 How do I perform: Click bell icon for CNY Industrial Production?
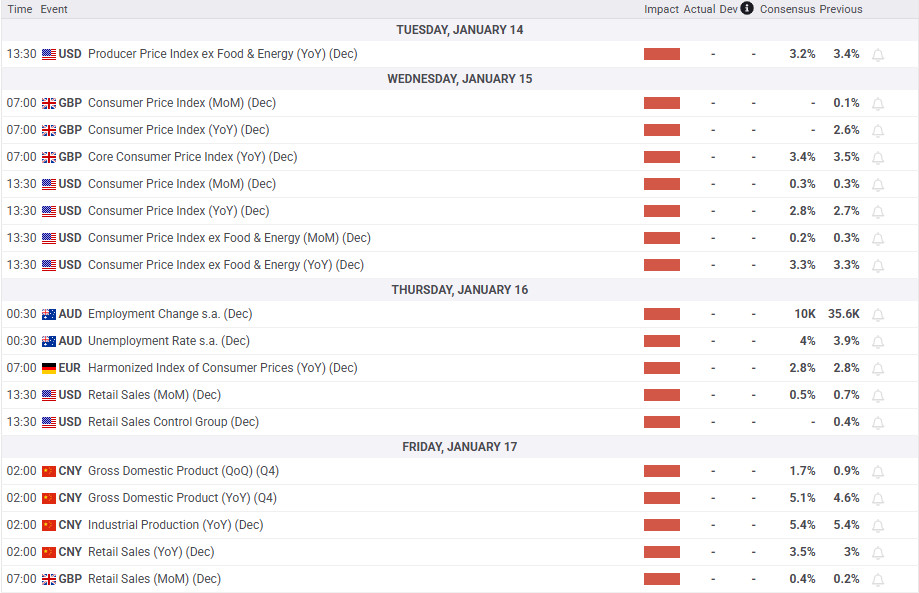[878, 525]
